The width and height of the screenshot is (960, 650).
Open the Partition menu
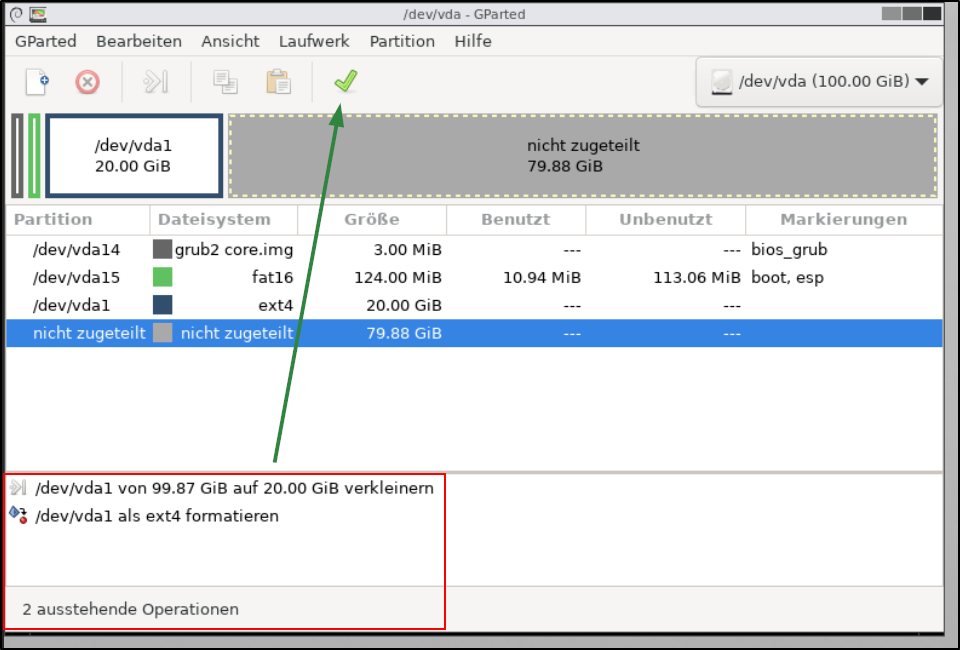point(402,41)
